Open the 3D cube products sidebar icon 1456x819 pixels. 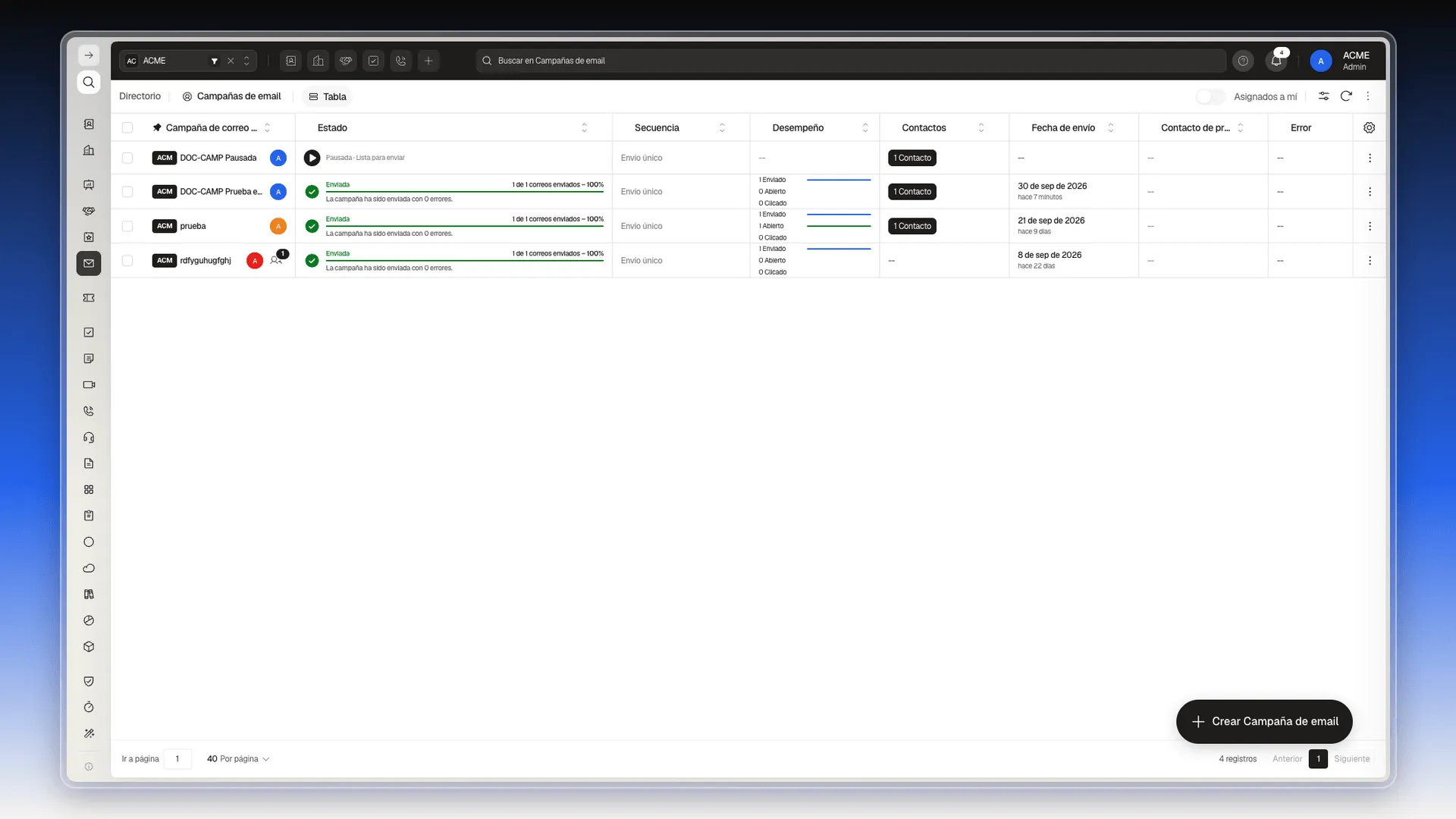(89, 647)
